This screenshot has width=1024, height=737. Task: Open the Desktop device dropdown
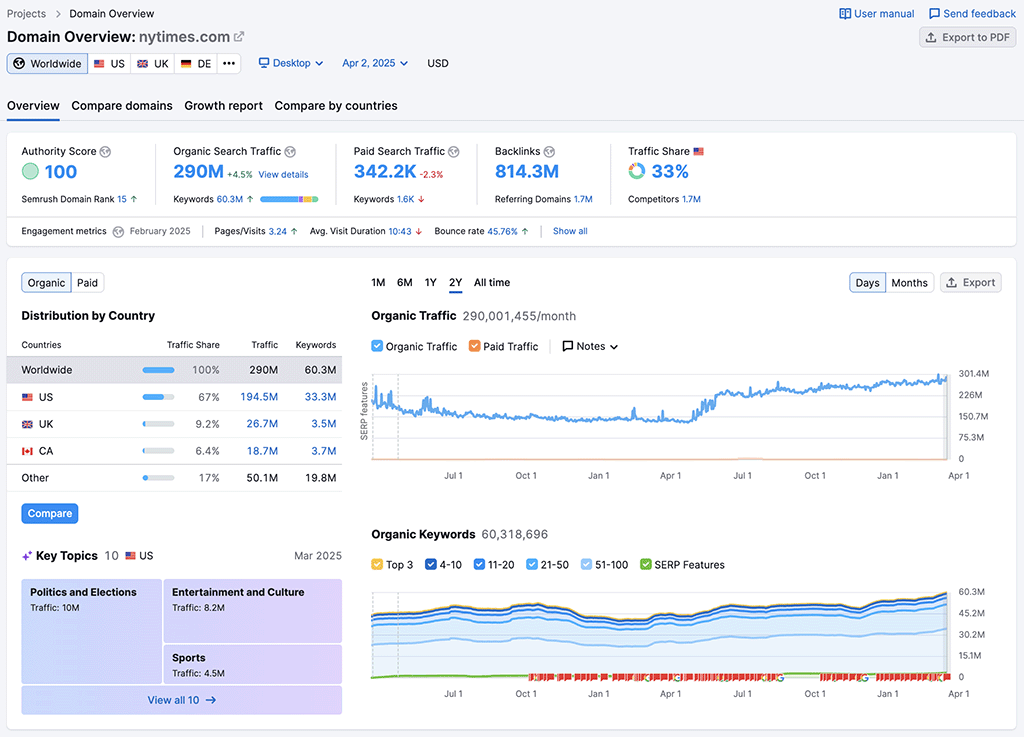(291, 63)
